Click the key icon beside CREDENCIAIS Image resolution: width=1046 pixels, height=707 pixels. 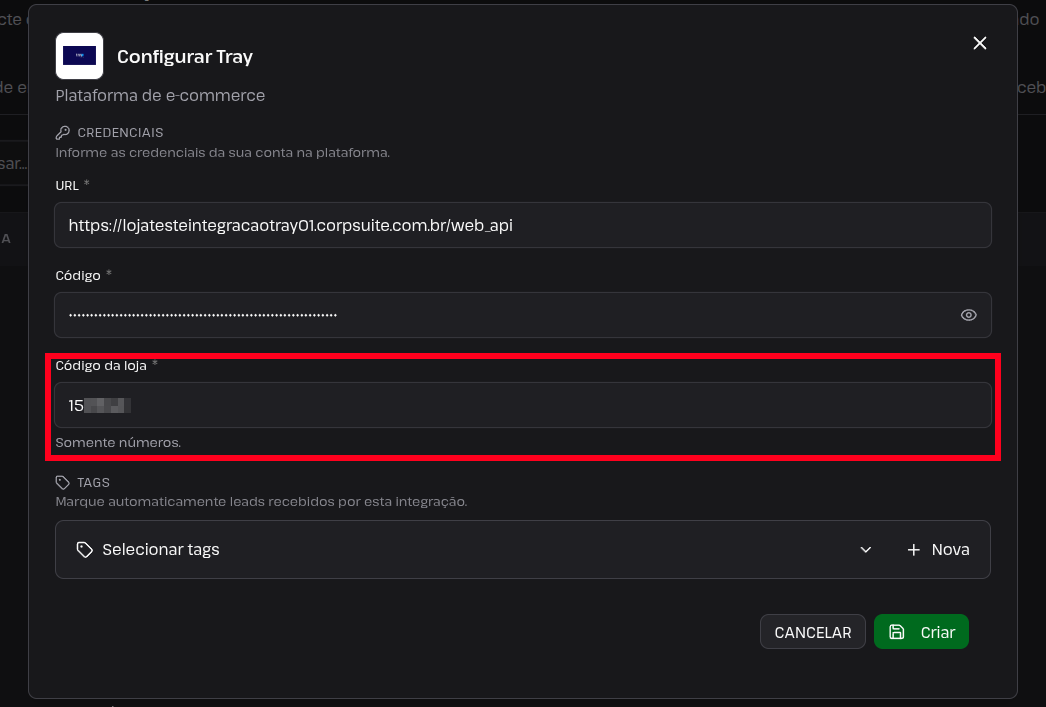(x=63, y=133)
